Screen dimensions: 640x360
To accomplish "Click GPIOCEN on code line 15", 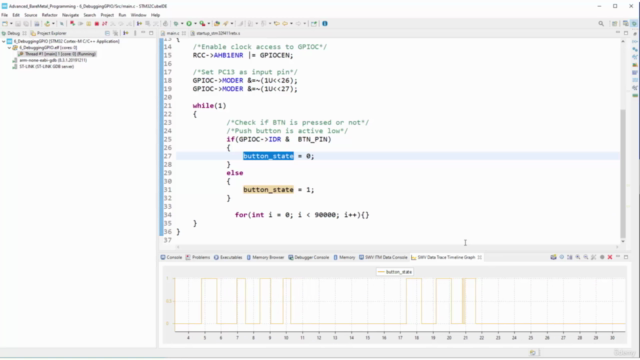I will click(276, 56).
